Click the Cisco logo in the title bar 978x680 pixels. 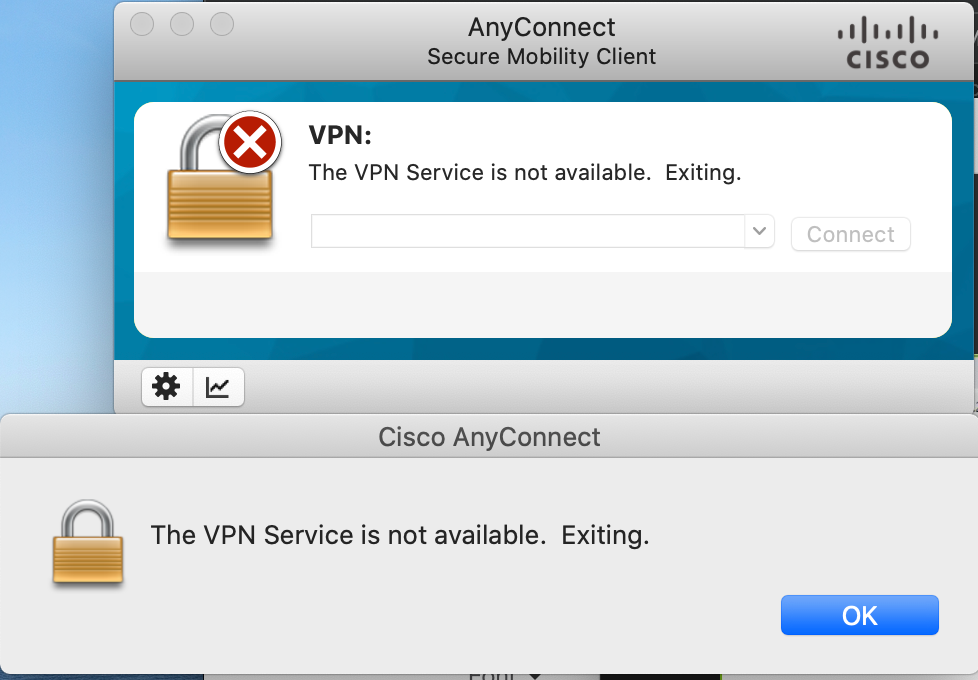coord(888,42)
